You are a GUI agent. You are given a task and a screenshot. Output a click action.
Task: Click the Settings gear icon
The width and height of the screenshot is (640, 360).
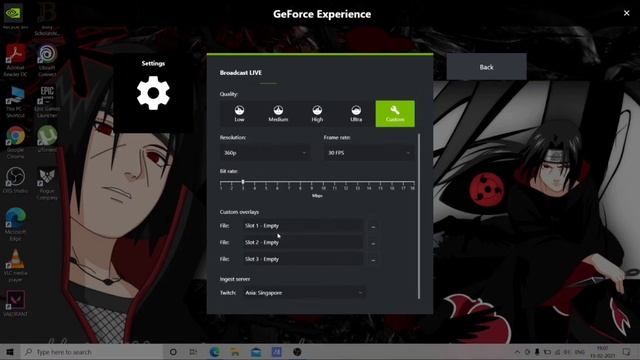153,93
